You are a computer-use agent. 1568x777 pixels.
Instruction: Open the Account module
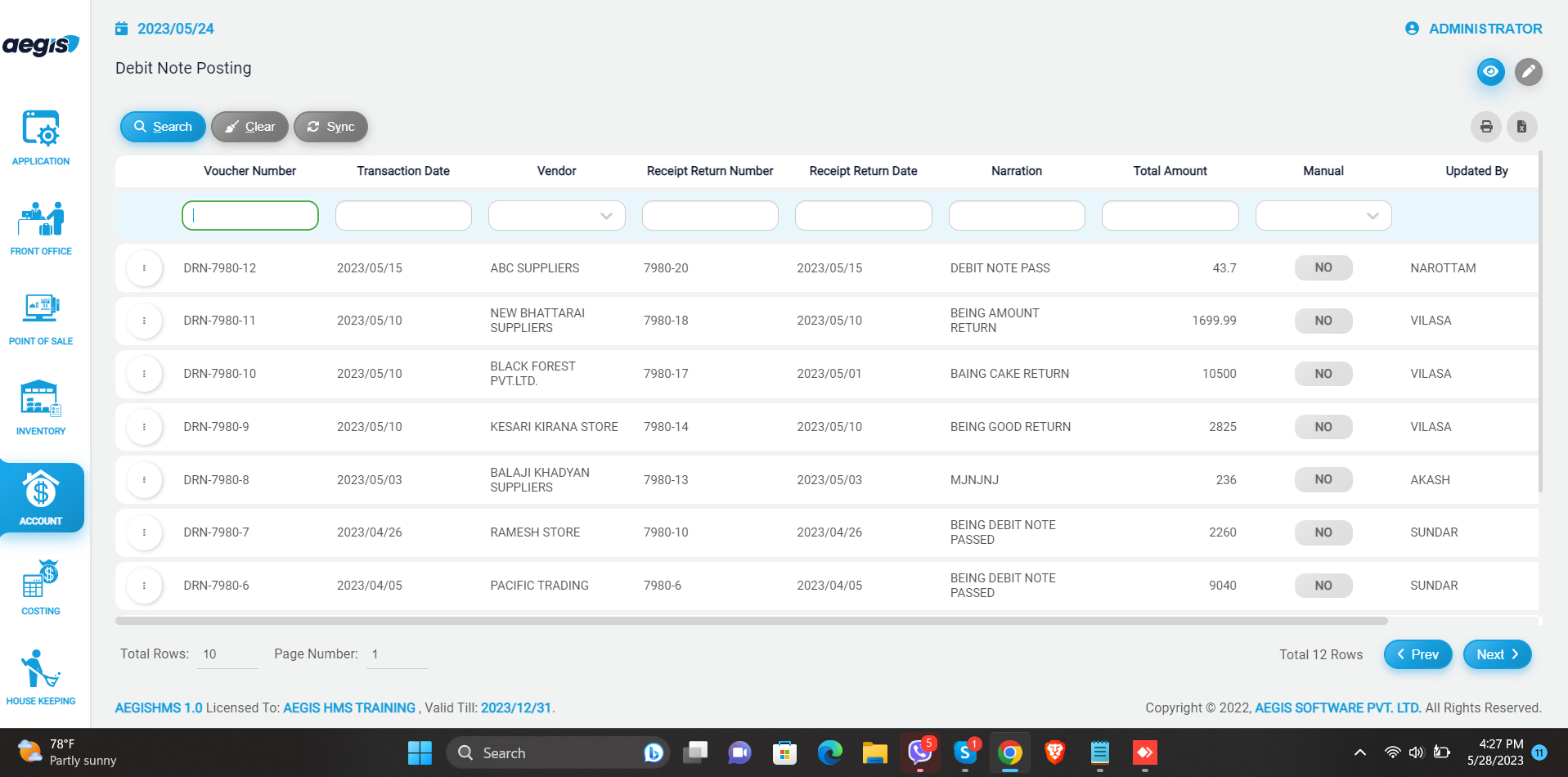(x=41, y=497)
